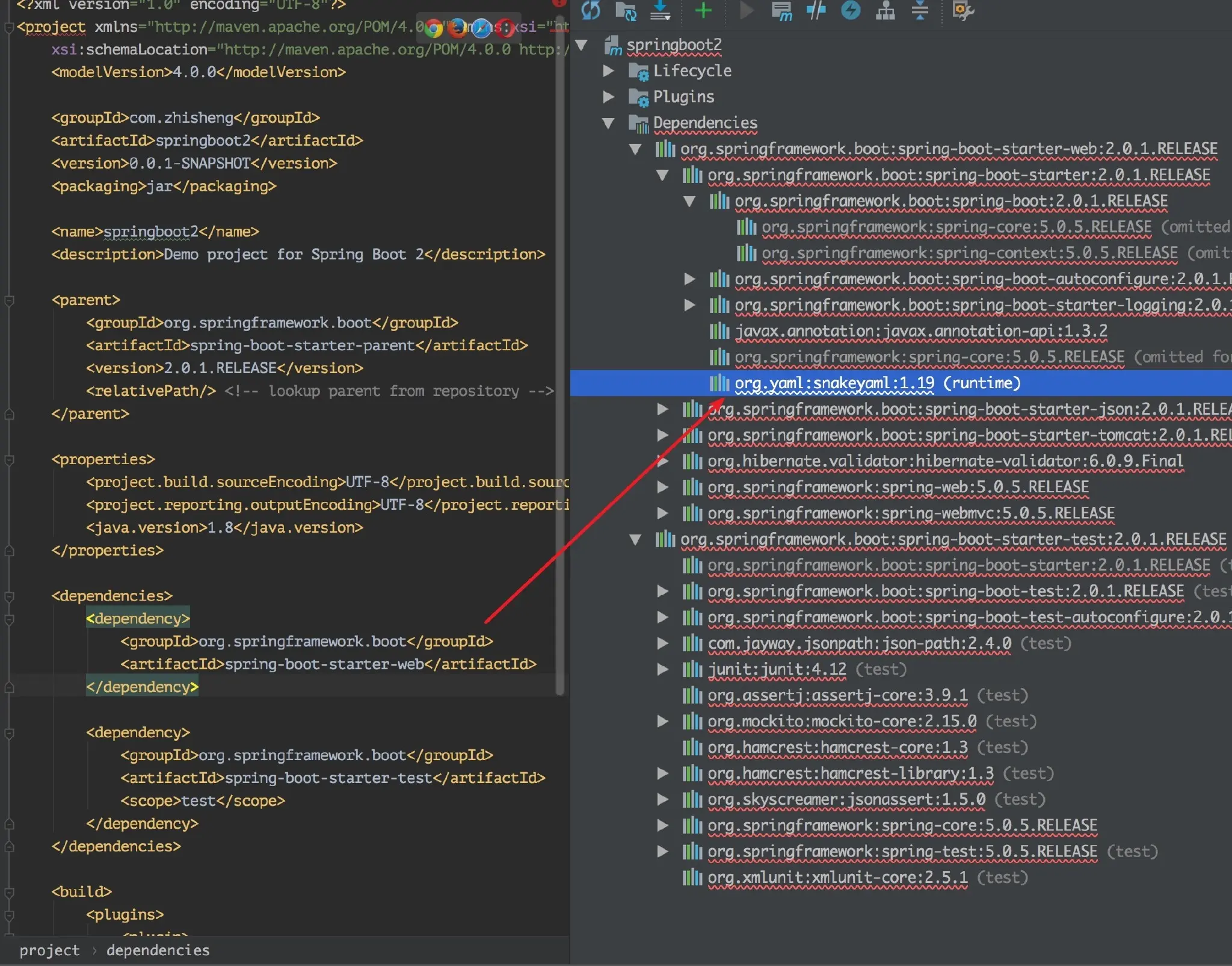This screenshot has width=1232, height=966.
Task: Select the project breadcrumb at the bottom
Action: pos(49,950)
